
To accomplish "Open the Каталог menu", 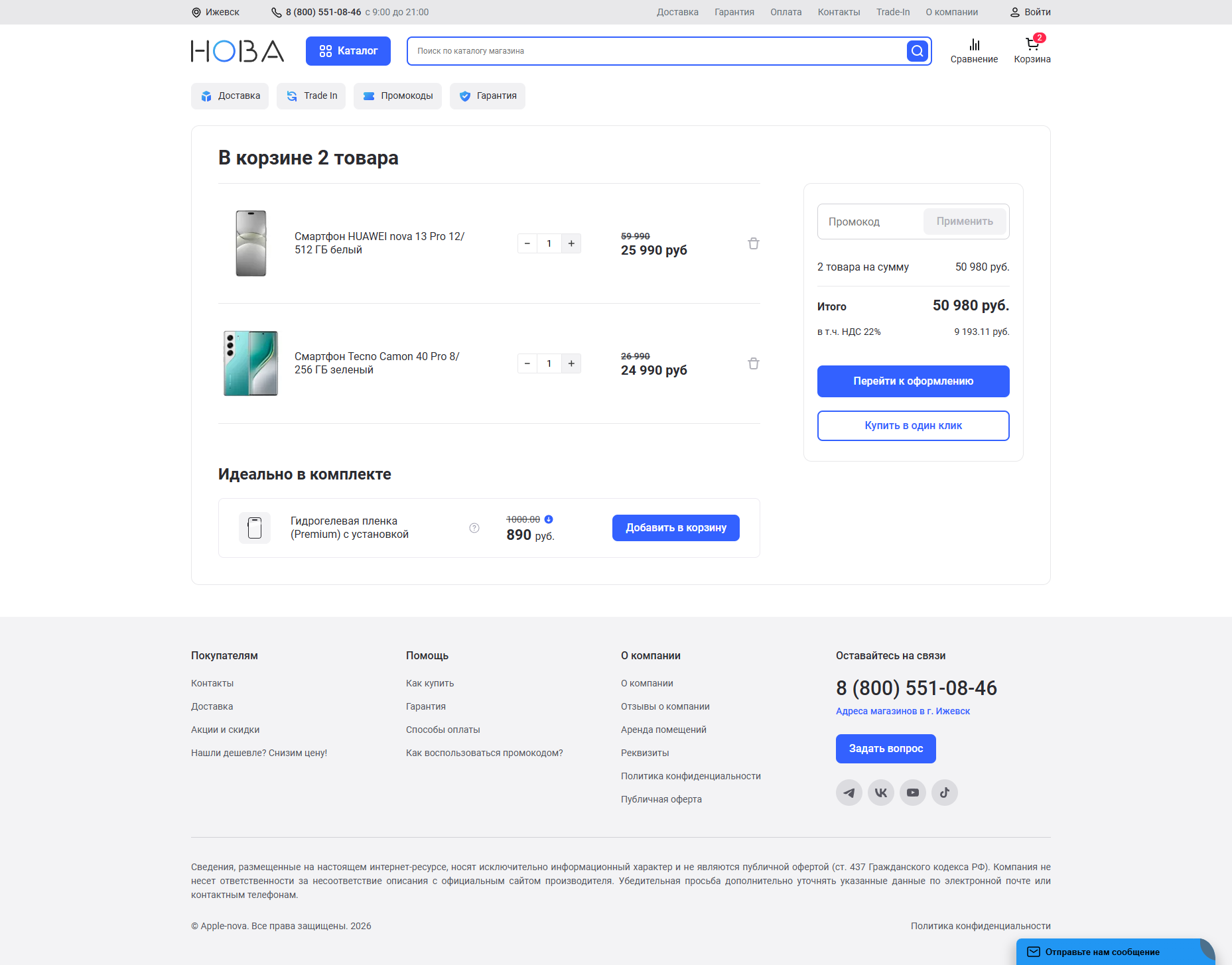I will click(348, 51).
